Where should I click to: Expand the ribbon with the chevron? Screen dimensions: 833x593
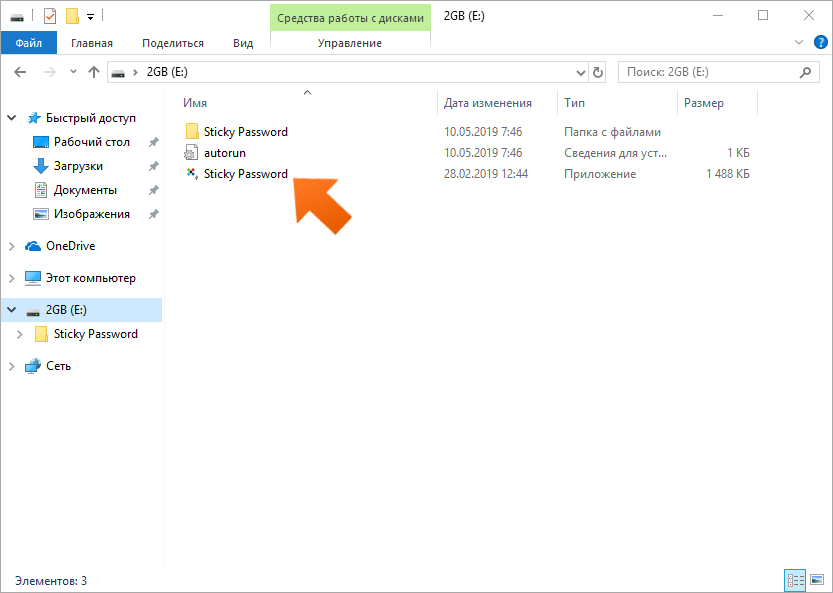click(x=798, y=43)
